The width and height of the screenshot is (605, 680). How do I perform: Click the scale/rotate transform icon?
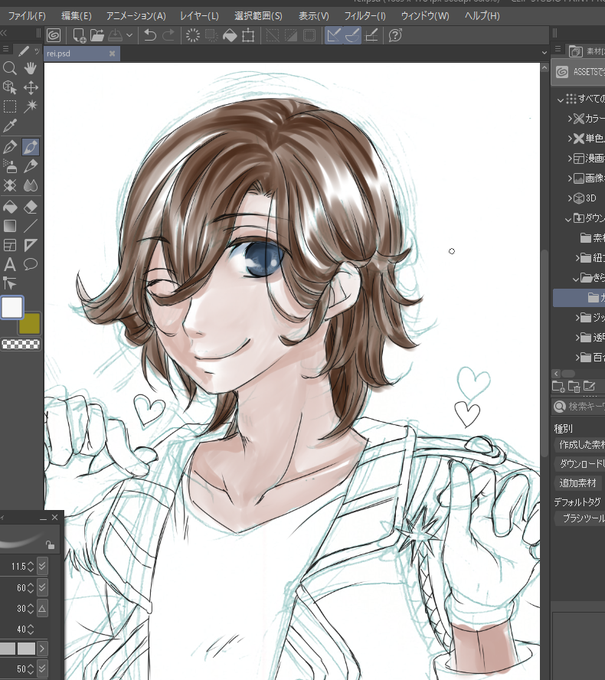coord(248,35)
